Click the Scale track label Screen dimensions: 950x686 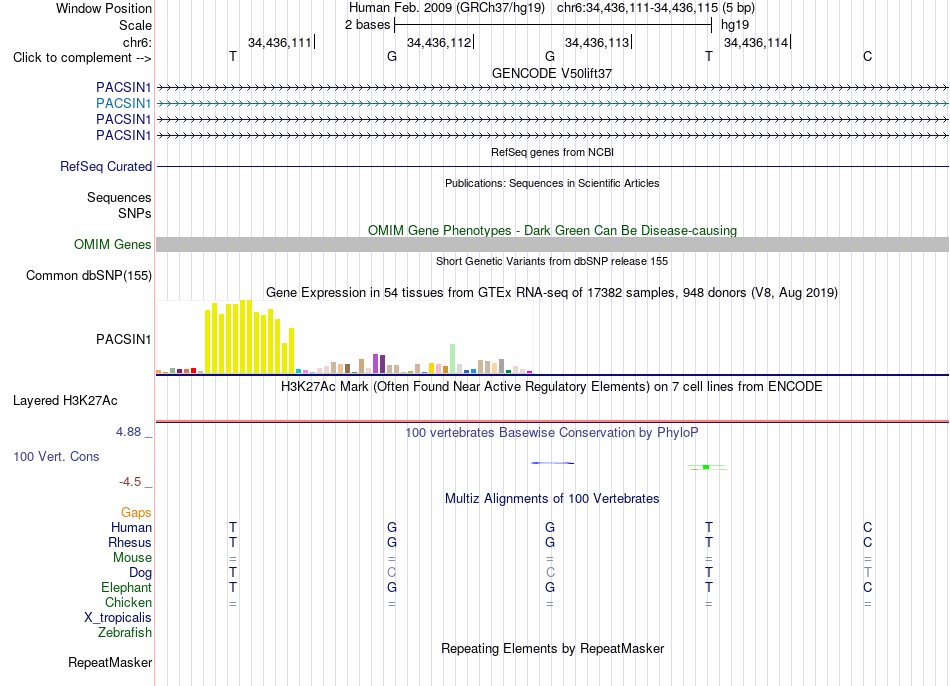pos(135,25)
